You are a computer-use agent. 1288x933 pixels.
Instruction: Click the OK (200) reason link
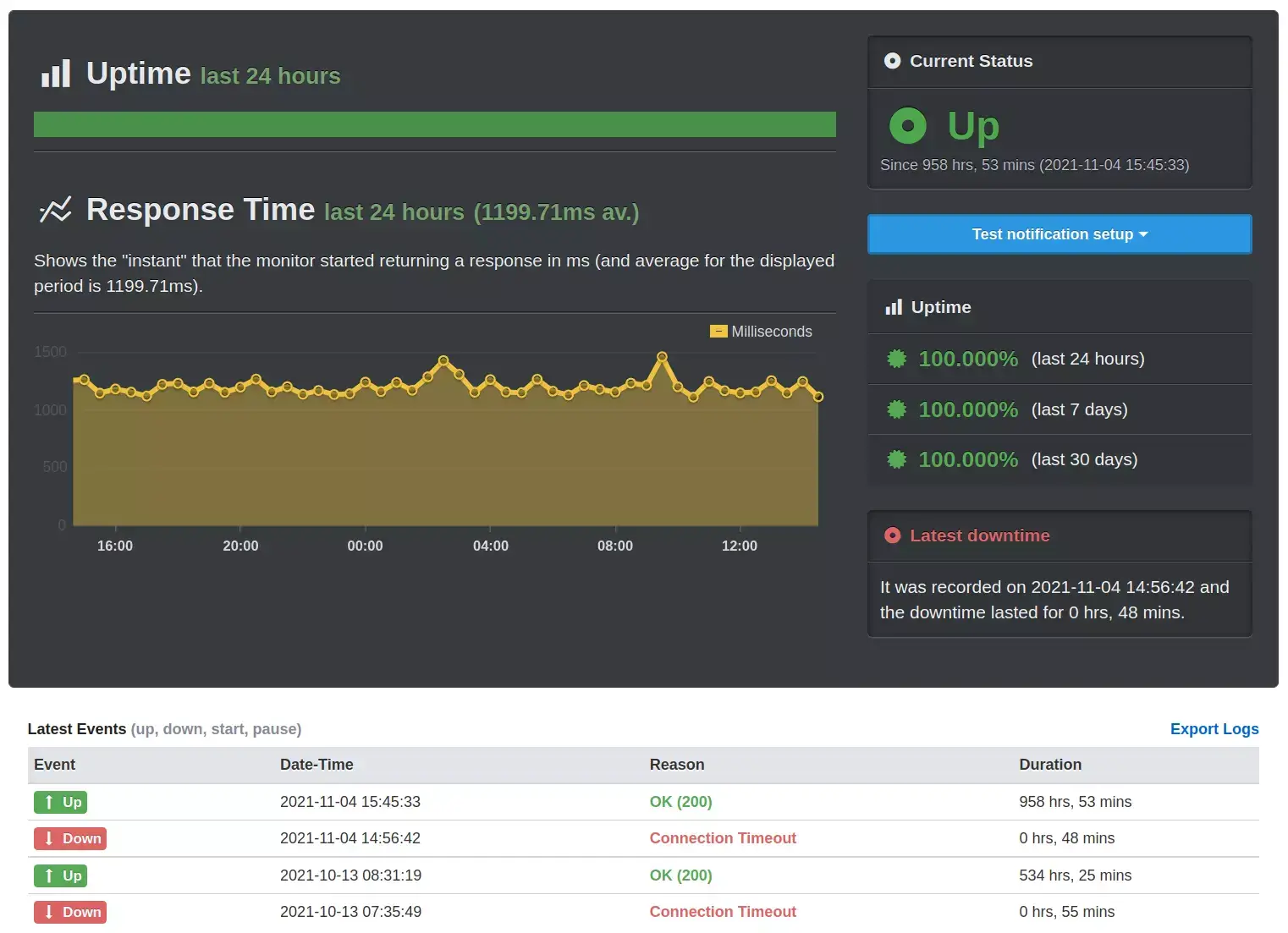point(680,801)
